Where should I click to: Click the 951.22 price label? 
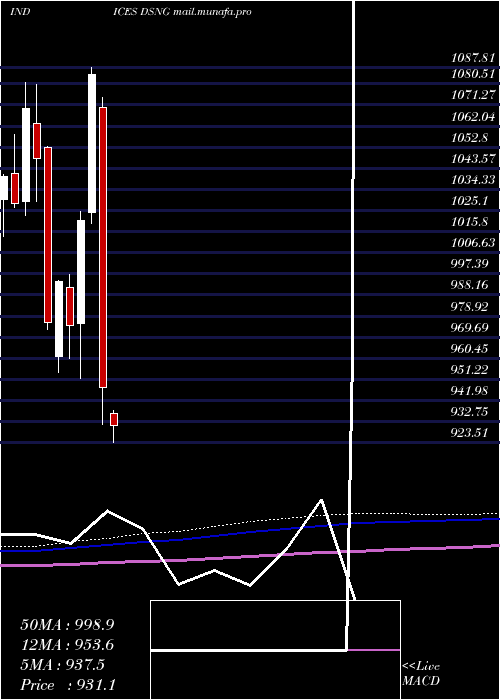470,370
